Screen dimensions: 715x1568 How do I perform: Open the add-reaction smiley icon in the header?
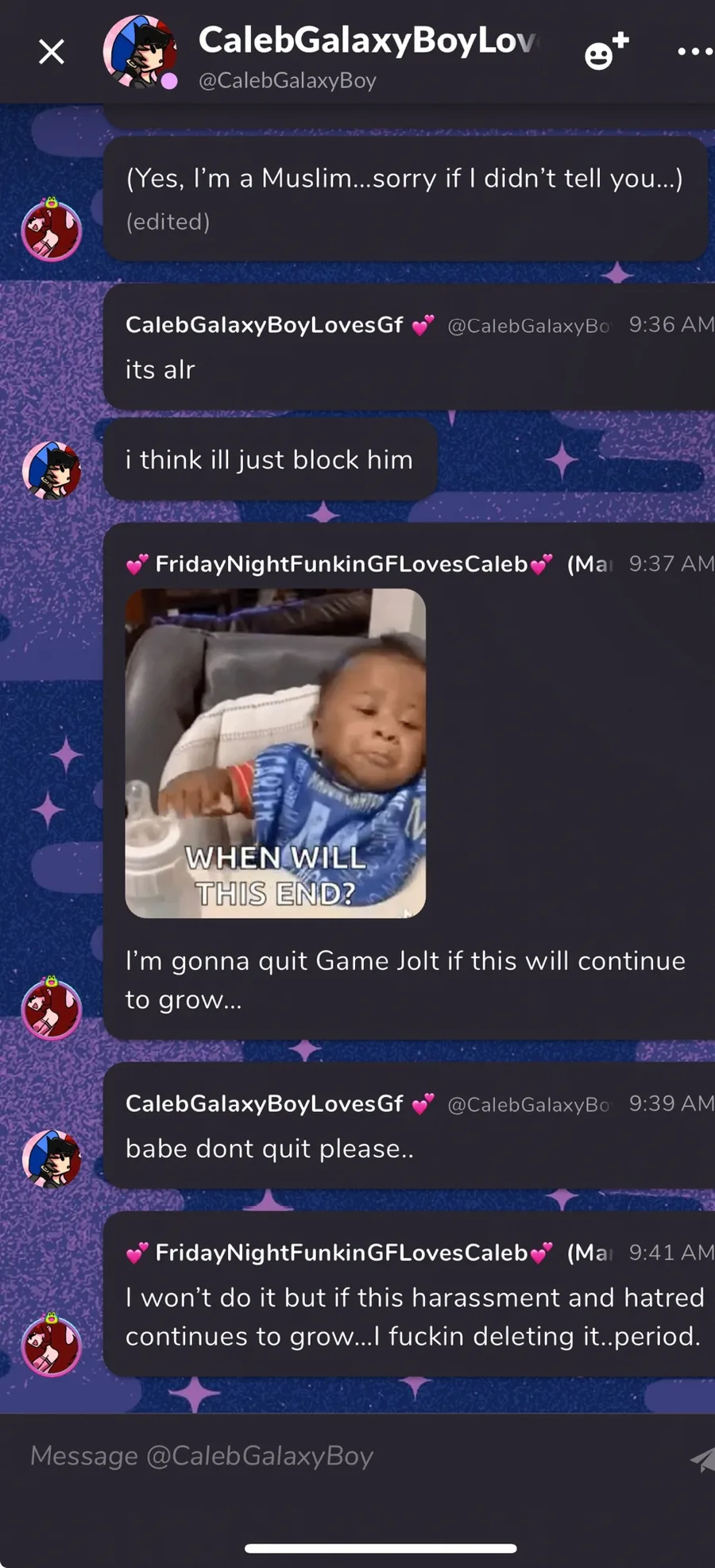tap(606, 51)
